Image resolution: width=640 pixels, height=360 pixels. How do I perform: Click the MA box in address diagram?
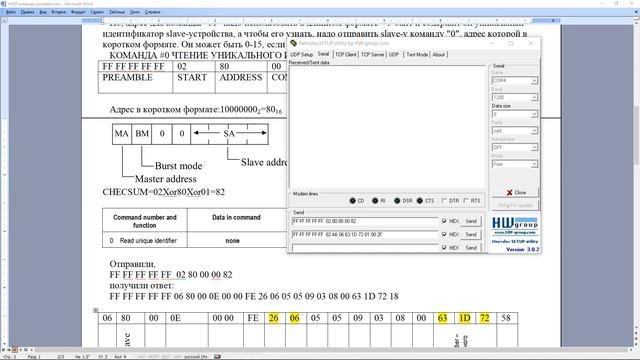point(122,134)
